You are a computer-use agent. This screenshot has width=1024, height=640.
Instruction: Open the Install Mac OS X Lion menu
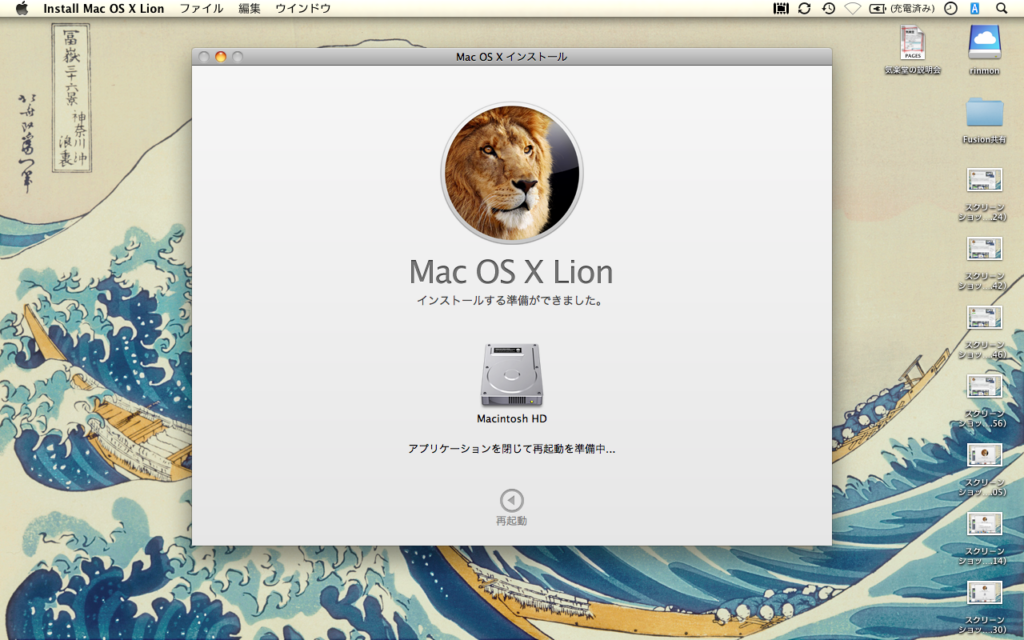(103, 8)
